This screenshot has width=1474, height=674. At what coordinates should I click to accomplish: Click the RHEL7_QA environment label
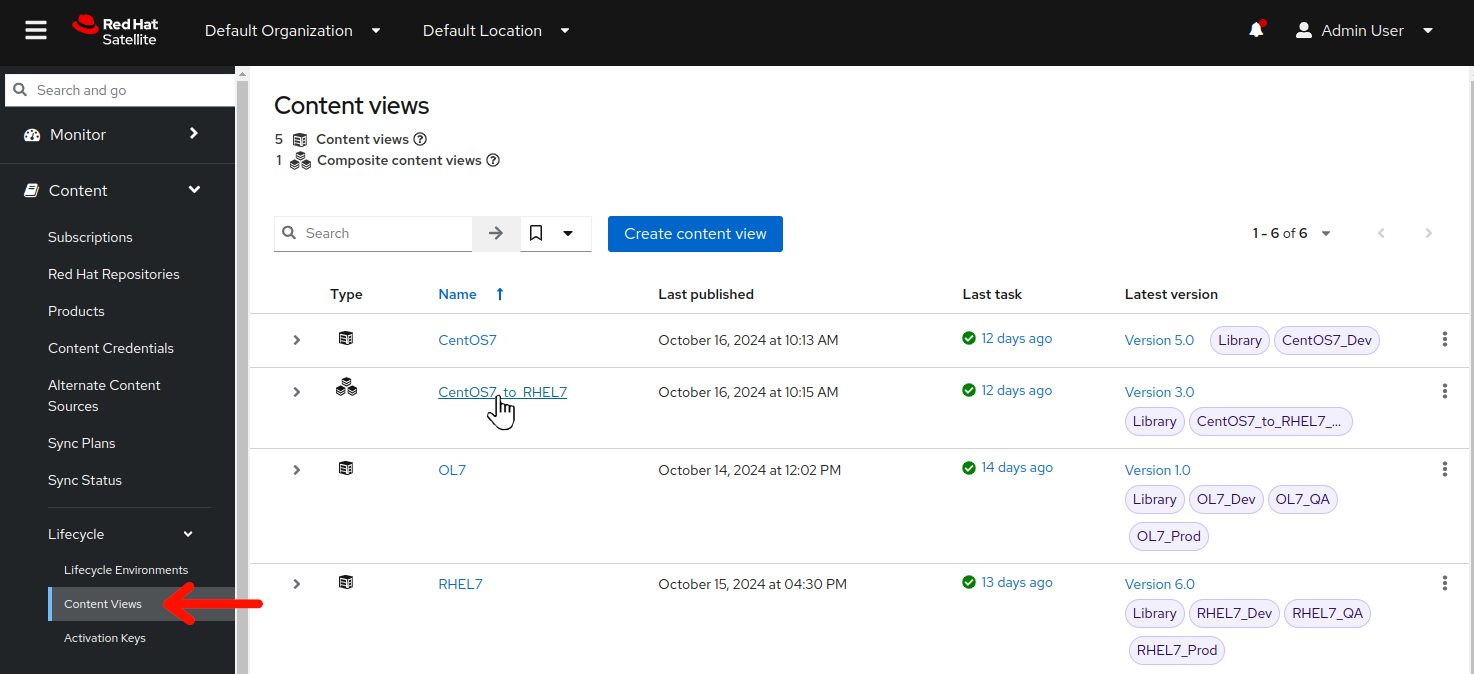(1327, 613)
